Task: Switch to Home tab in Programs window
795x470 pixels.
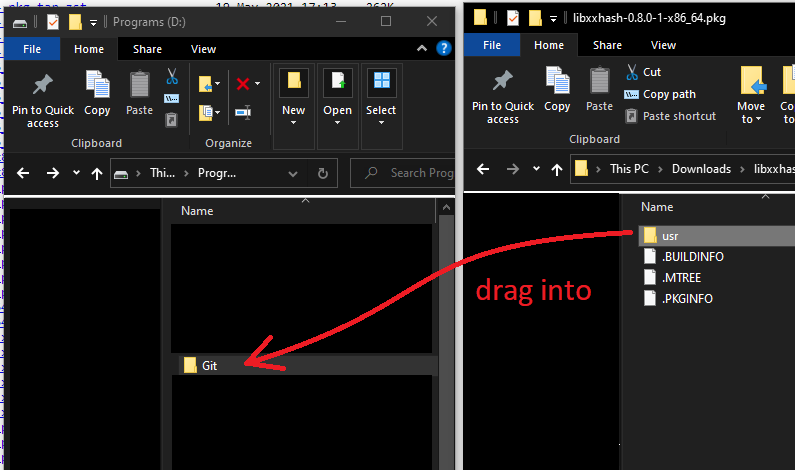Action: click(89, 49)
